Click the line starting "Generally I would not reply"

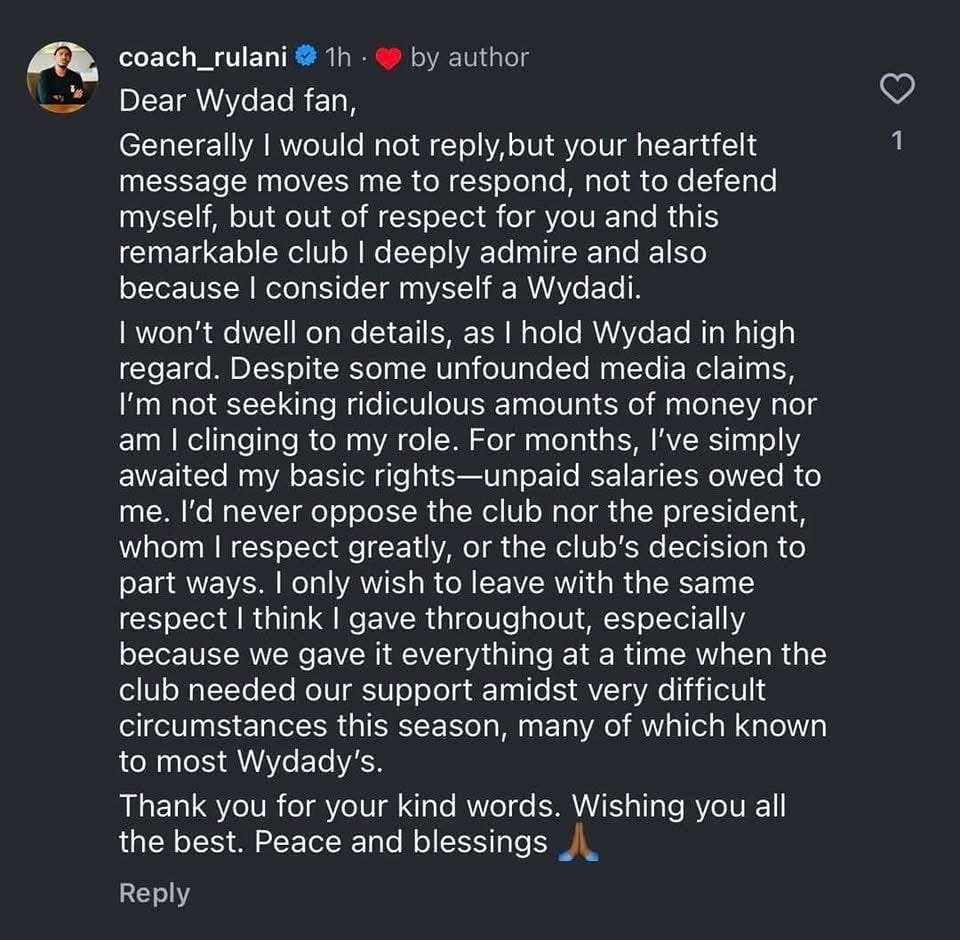point(438,145)
